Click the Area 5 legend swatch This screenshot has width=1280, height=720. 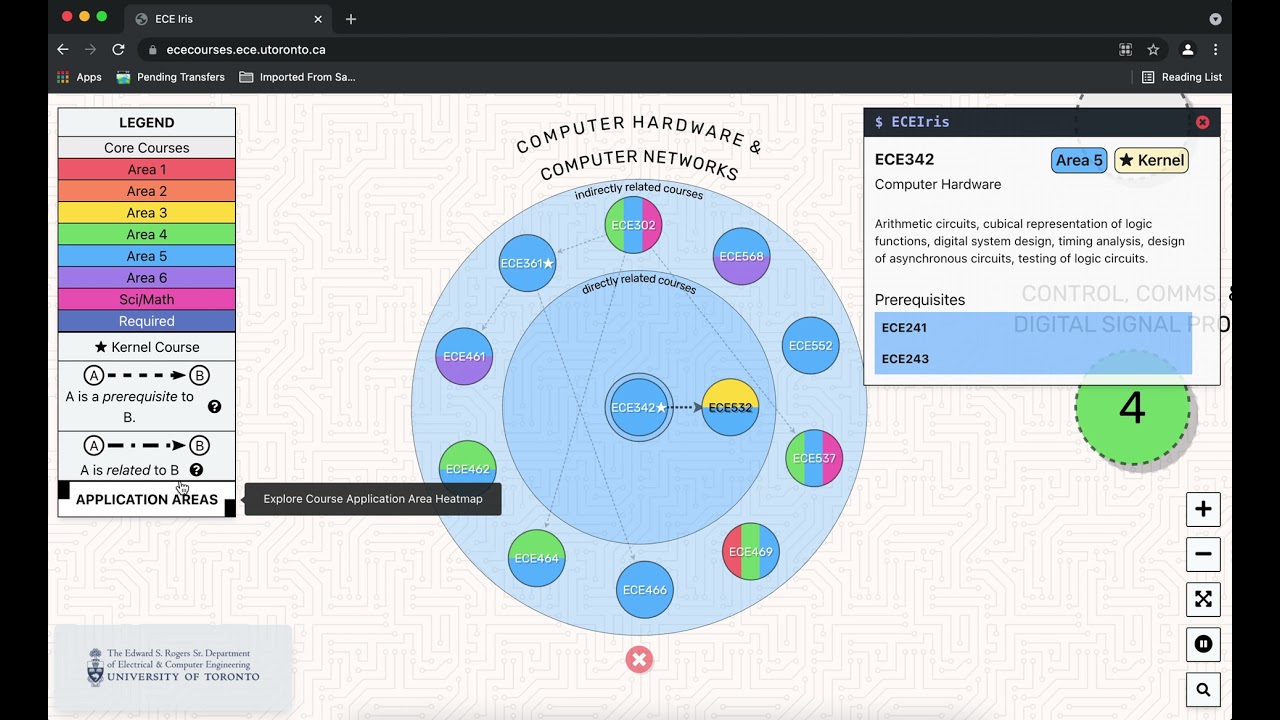(x=147, y=256)
